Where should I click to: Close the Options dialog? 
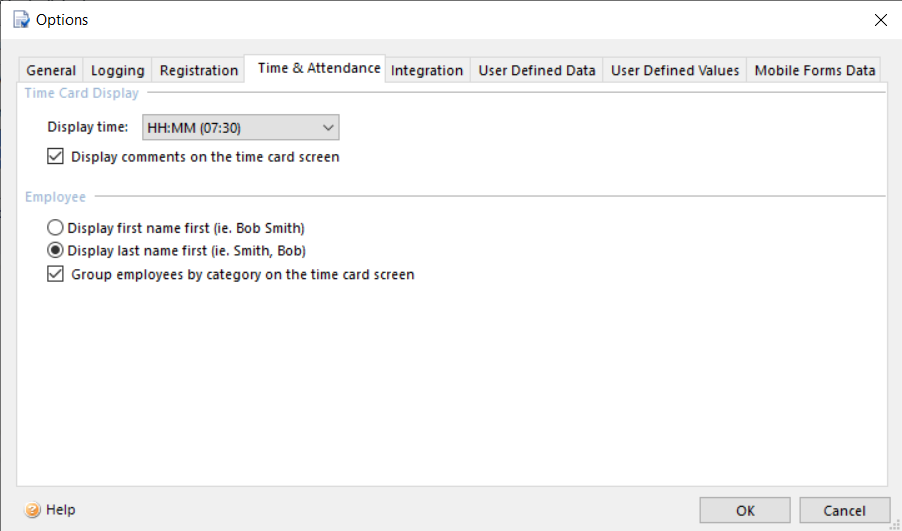pos(880,20)
